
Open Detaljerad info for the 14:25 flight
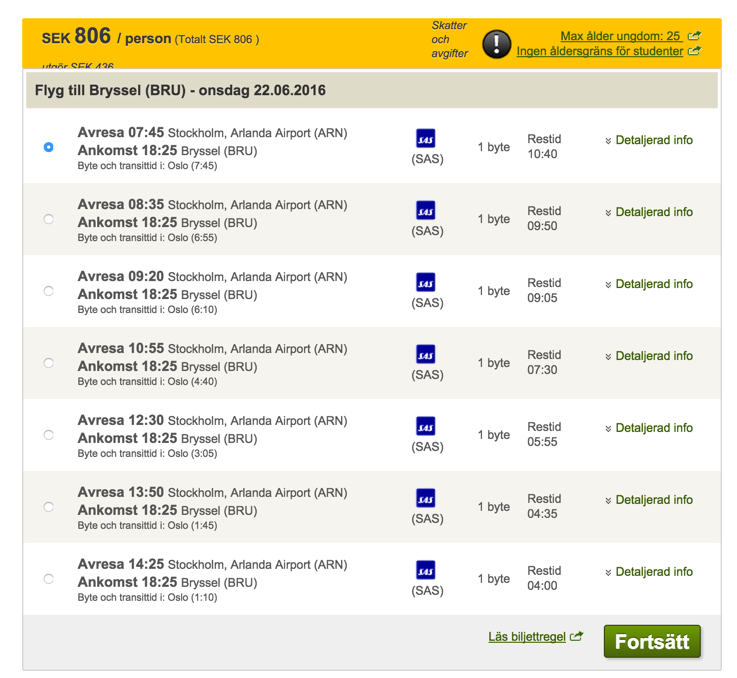[x=649, y=572]
